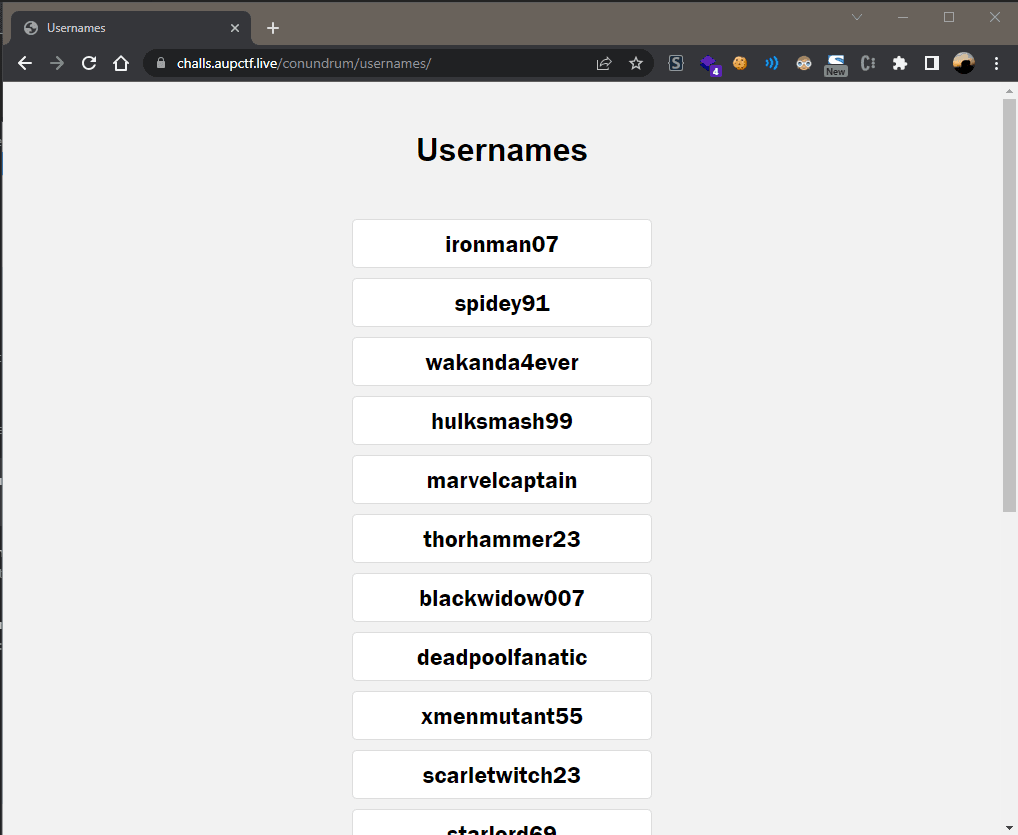
Task: Click the extension icon with the New badge
Action: 835,63
